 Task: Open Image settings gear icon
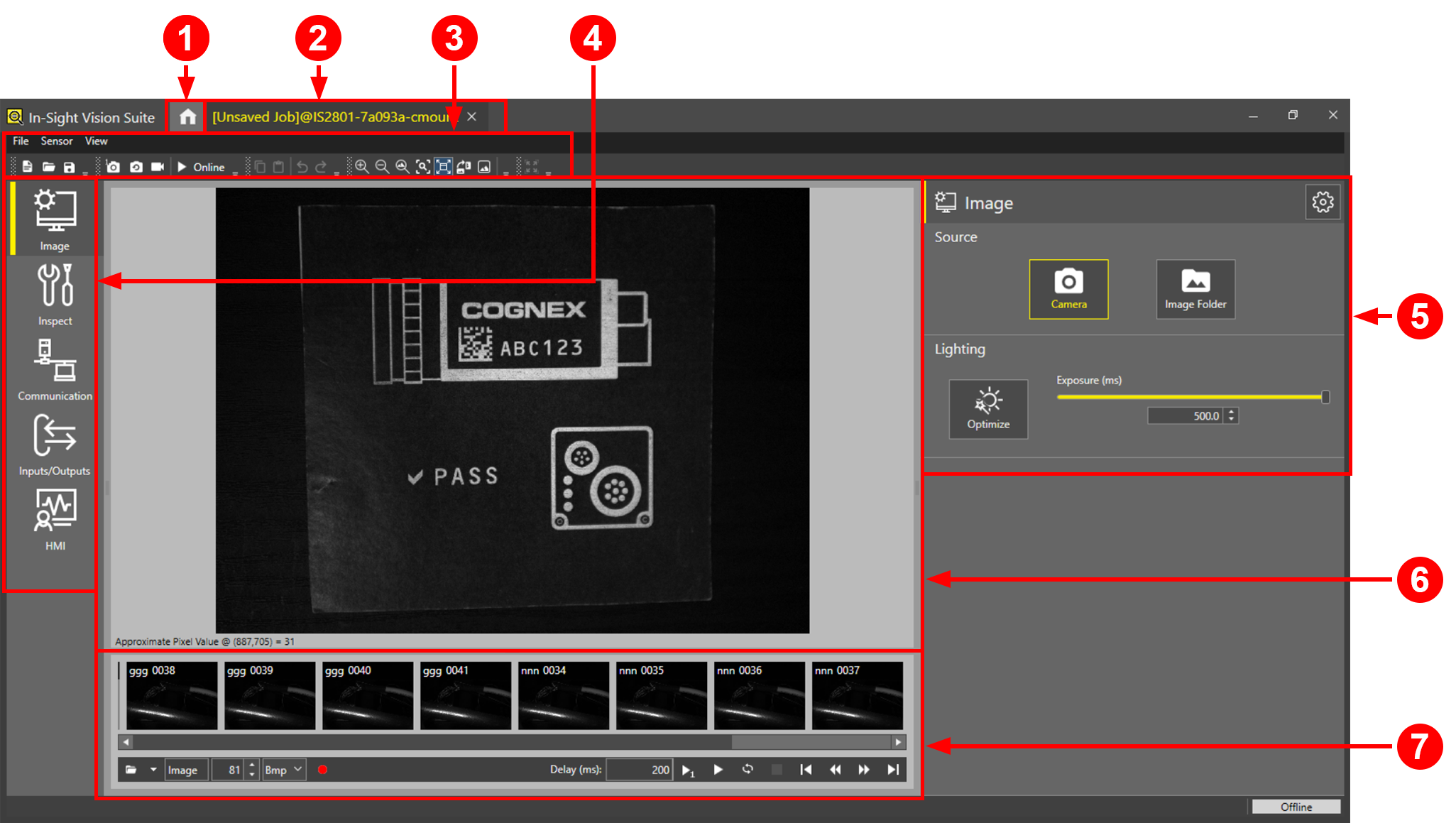(x=1322, y=202)
